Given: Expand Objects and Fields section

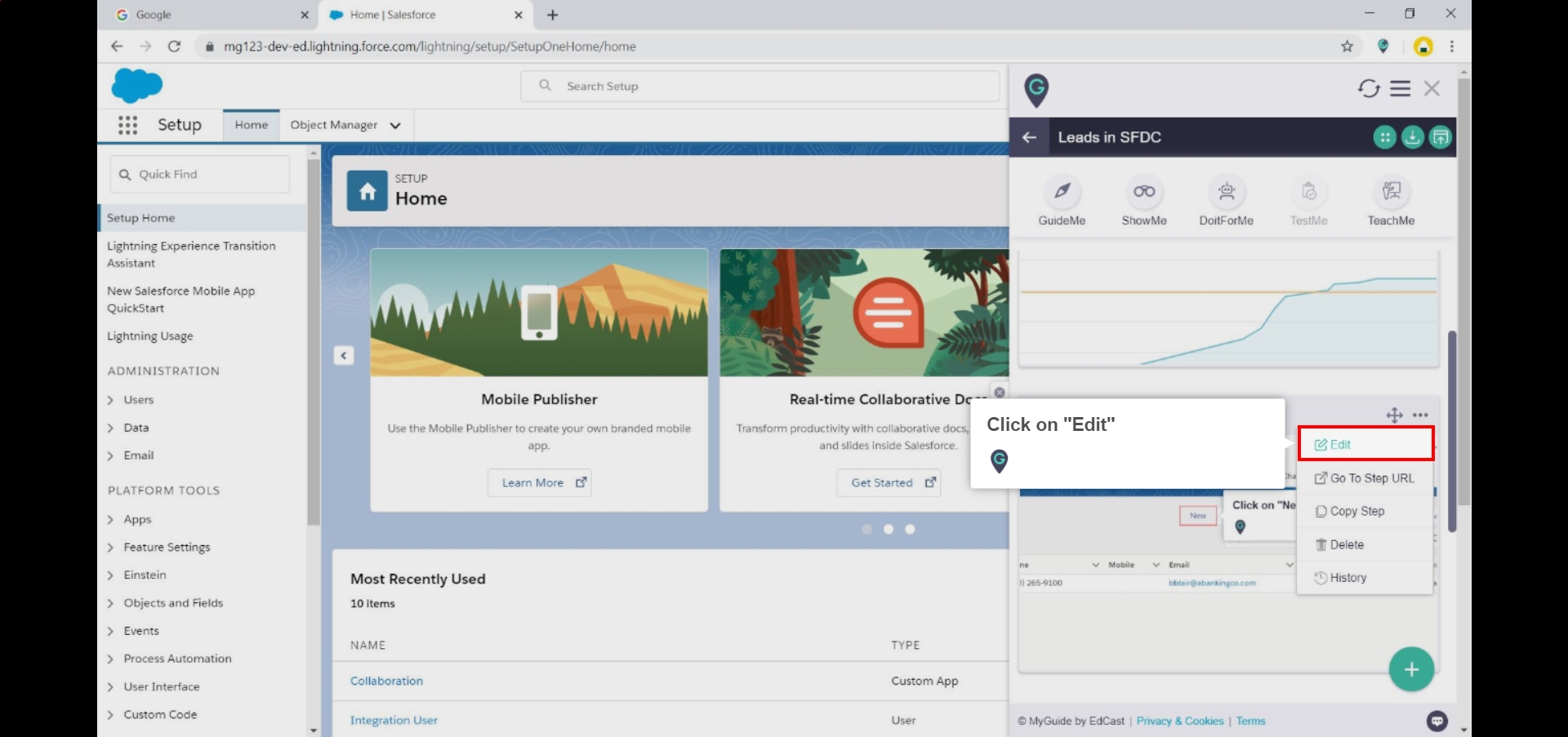Looking at the screenshot, I should pos(110,603).
